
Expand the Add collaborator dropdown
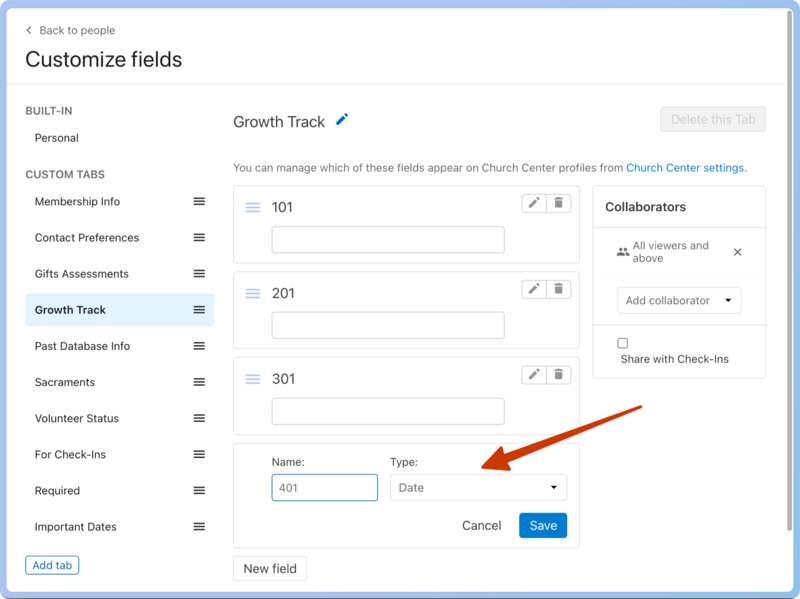coord(678,300)
